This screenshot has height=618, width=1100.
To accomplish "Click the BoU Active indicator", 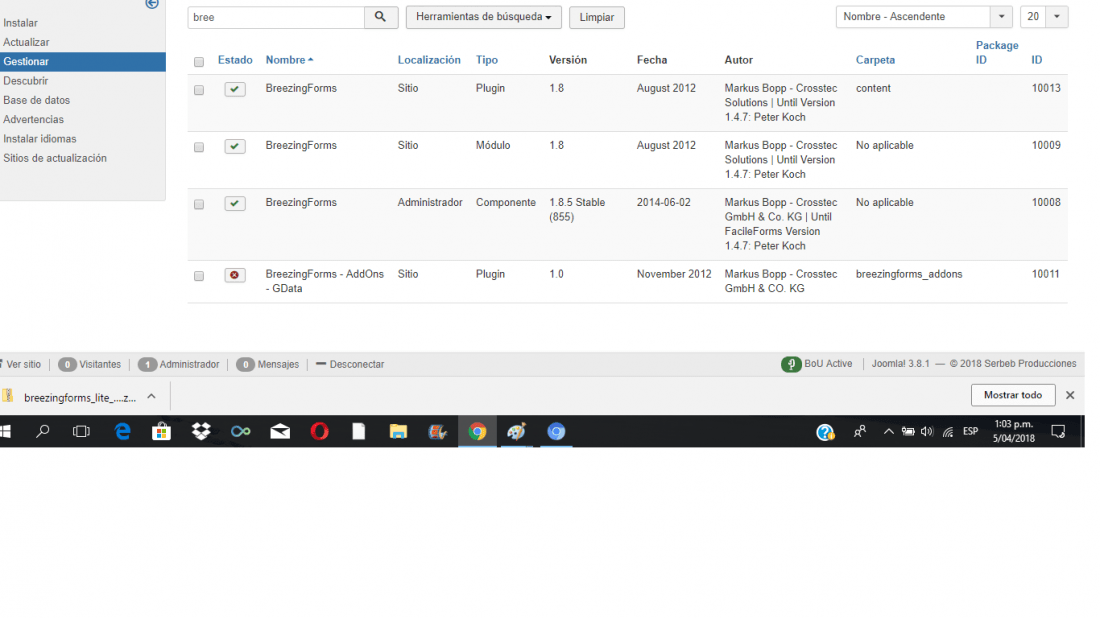I will click(x=817, y=364).
